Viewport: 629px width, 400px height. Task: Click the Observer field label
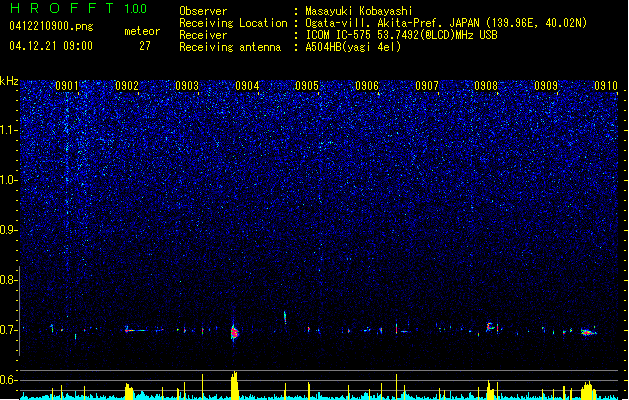203,11
